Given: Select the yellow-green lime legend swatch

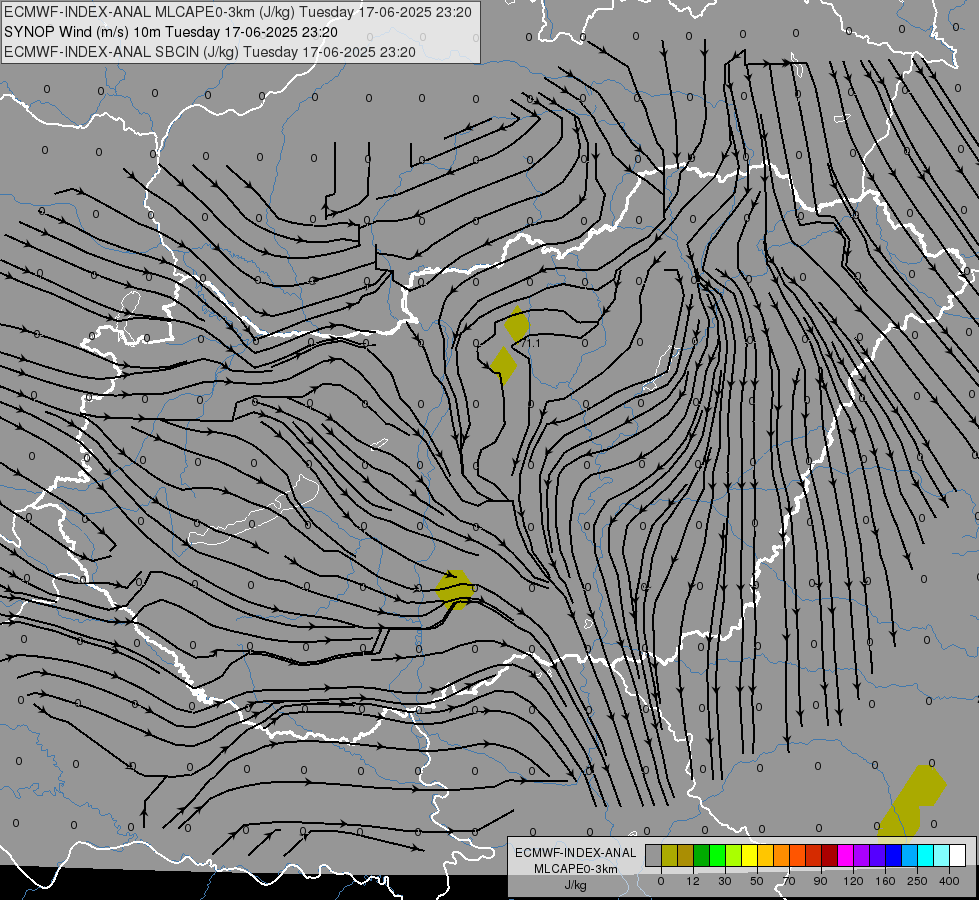Looking at the screenshot, I should click(x=734, y=856).
